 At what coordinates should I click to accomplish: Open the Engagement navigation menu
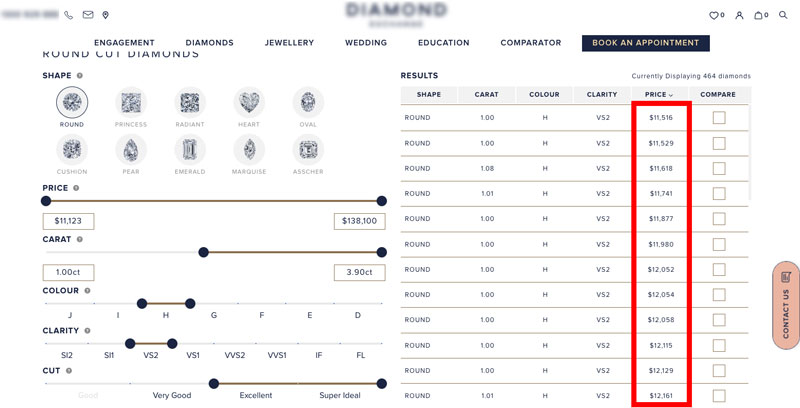point(124,43)
